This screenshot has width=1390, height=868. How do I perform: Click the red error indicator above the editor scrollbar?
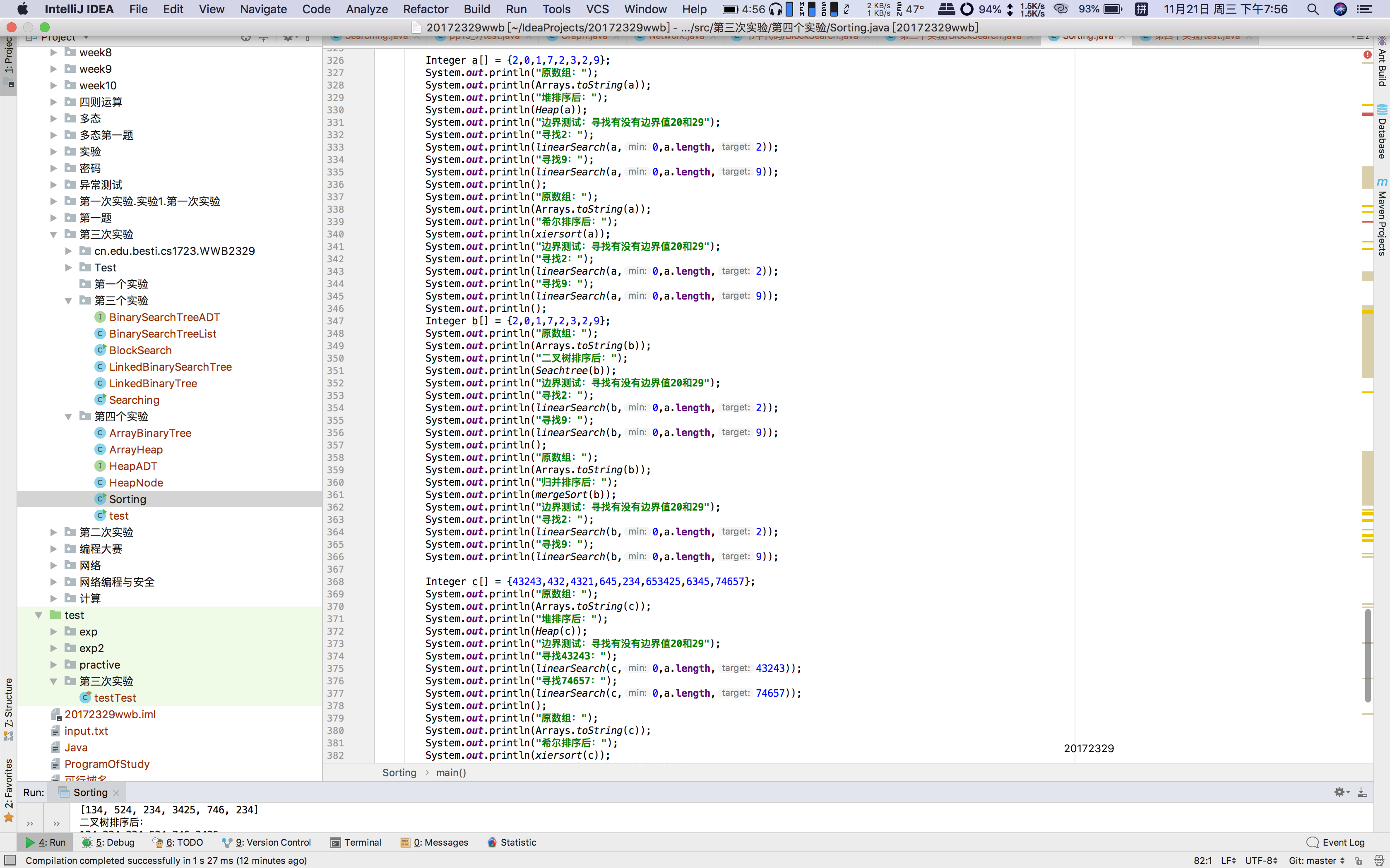[x=1368, y=55]
